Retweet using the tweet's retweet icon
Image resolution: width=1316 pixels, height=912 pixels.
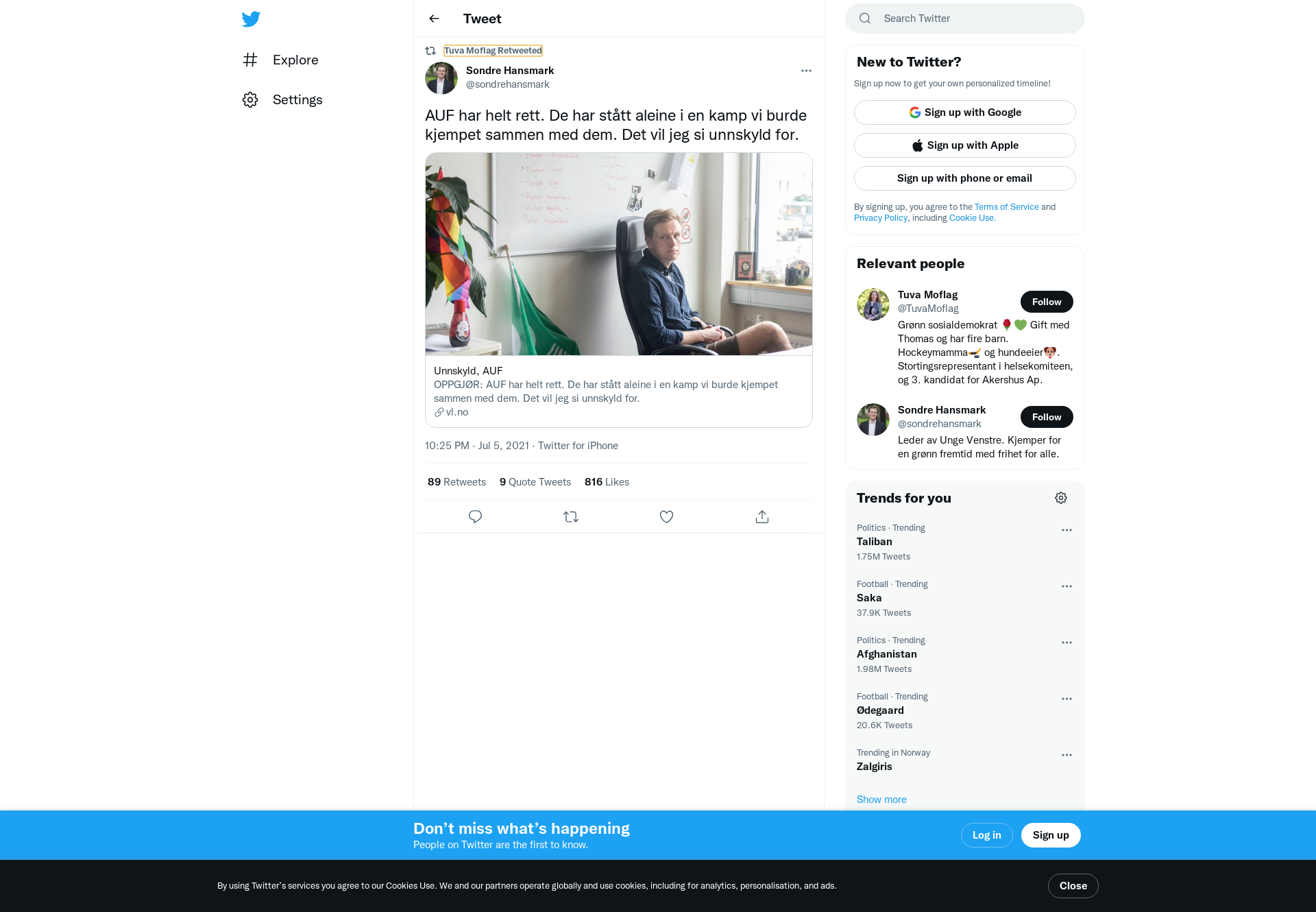pyautogui.click(x=571, y=516)
